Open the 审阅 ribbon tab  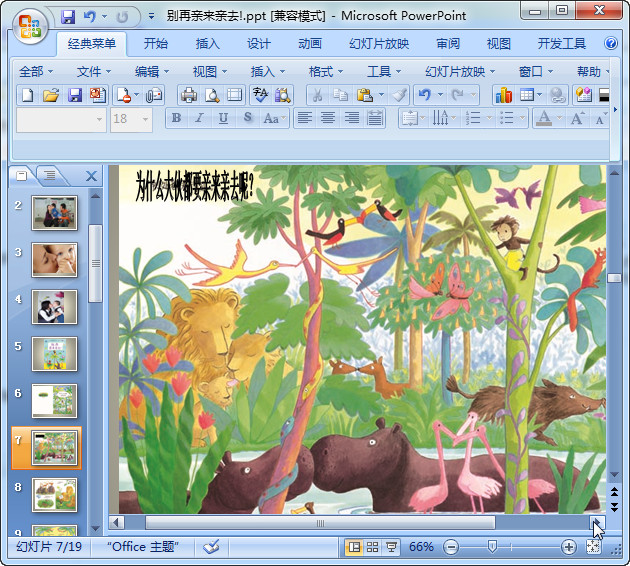coord(448,43)
